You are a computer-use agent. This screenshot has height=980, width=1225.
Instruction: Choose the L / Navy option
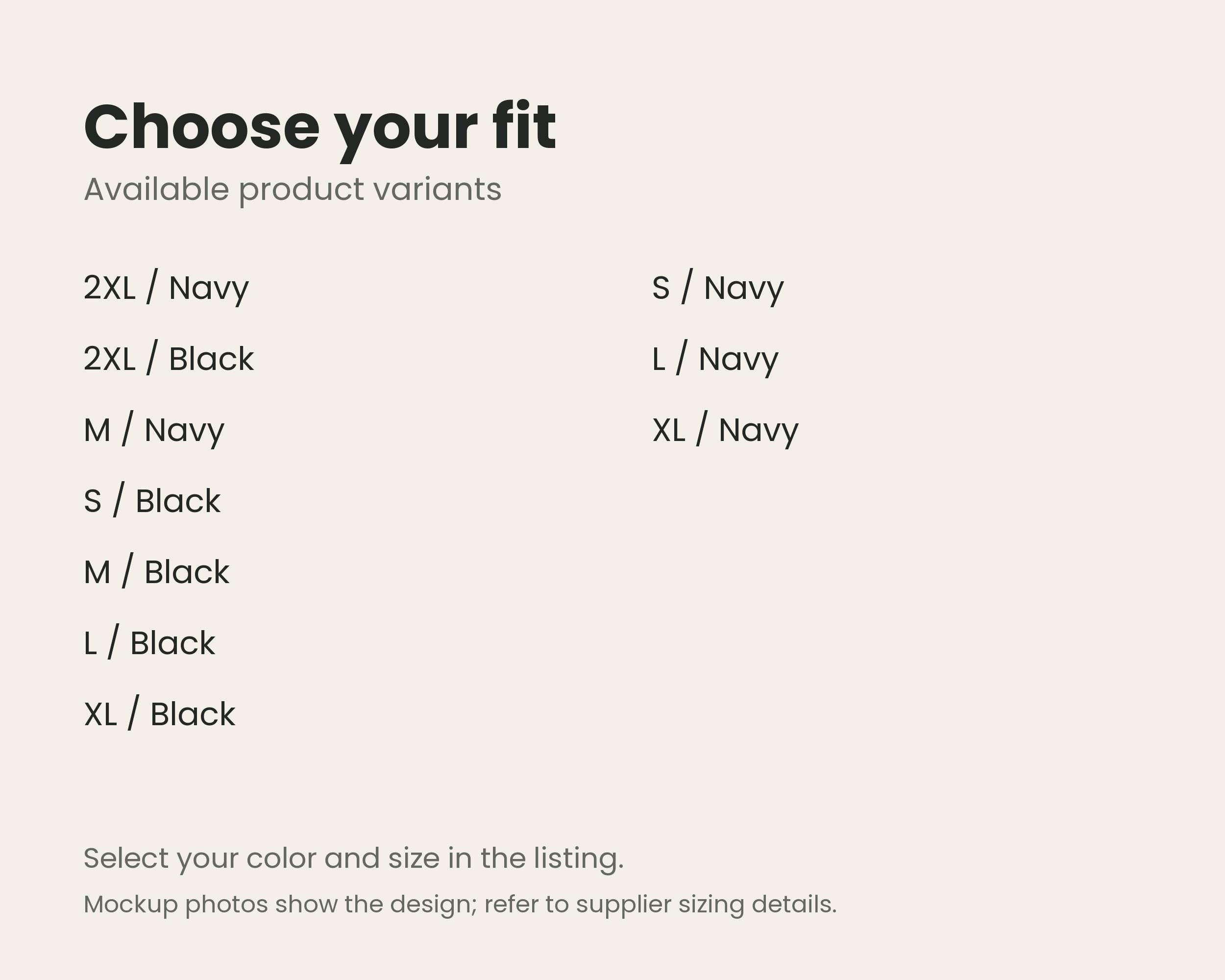(715, 359)
